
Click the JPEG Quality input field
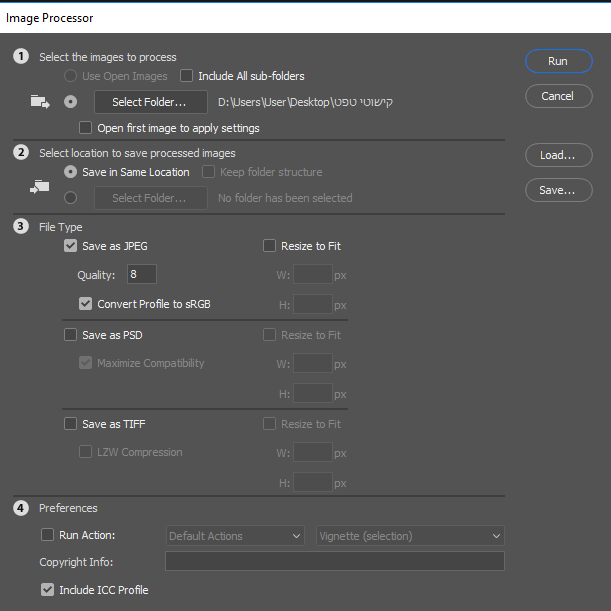tap(142, 274)
